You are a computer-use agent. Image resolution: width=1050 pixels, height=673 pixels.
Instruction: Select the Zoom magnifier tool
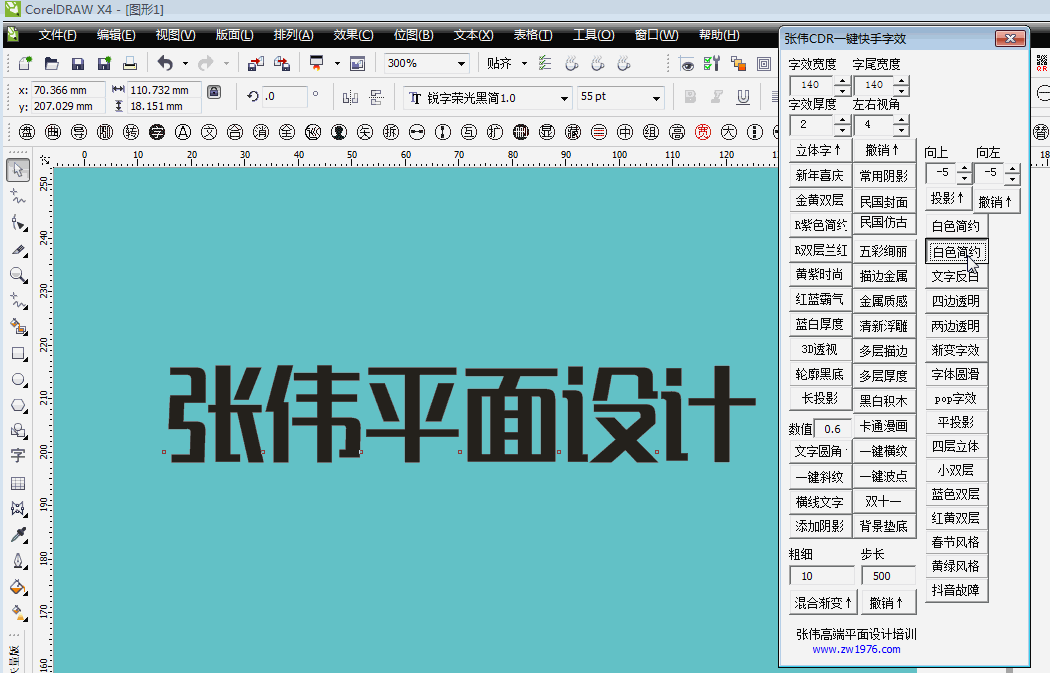point(17,275)
